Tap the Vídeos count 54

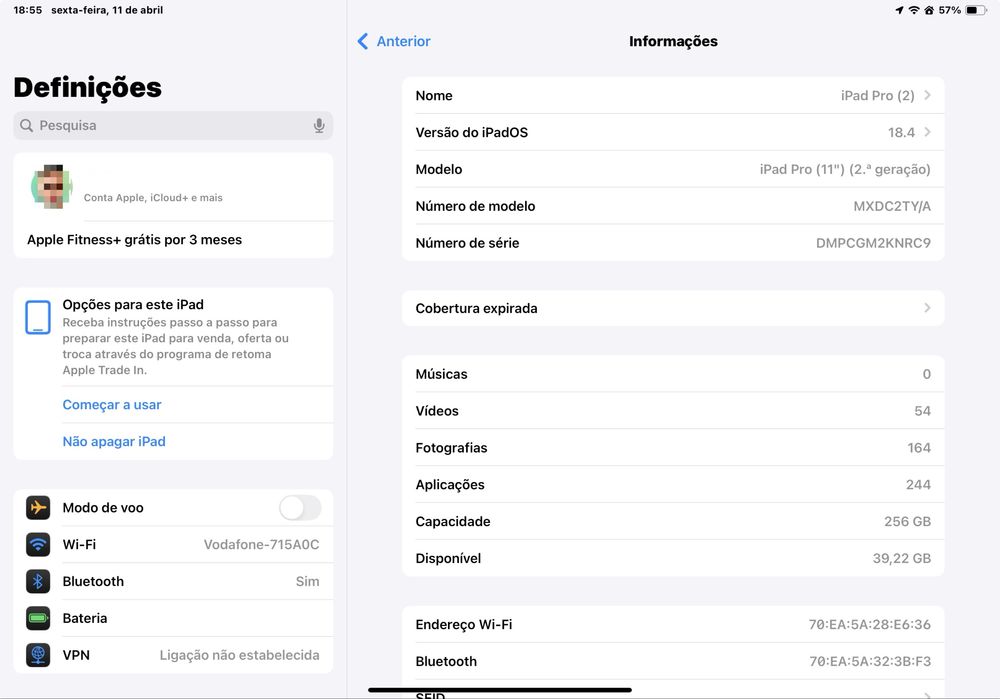[x=922, y=411]
